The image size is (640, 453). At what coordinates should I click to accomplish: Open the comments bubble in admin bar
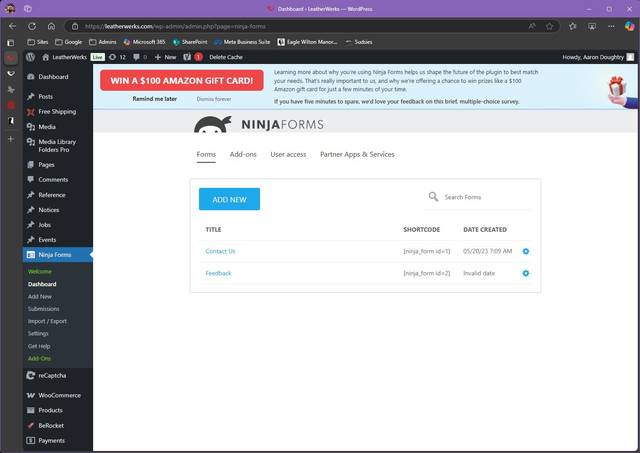[140, 57]
